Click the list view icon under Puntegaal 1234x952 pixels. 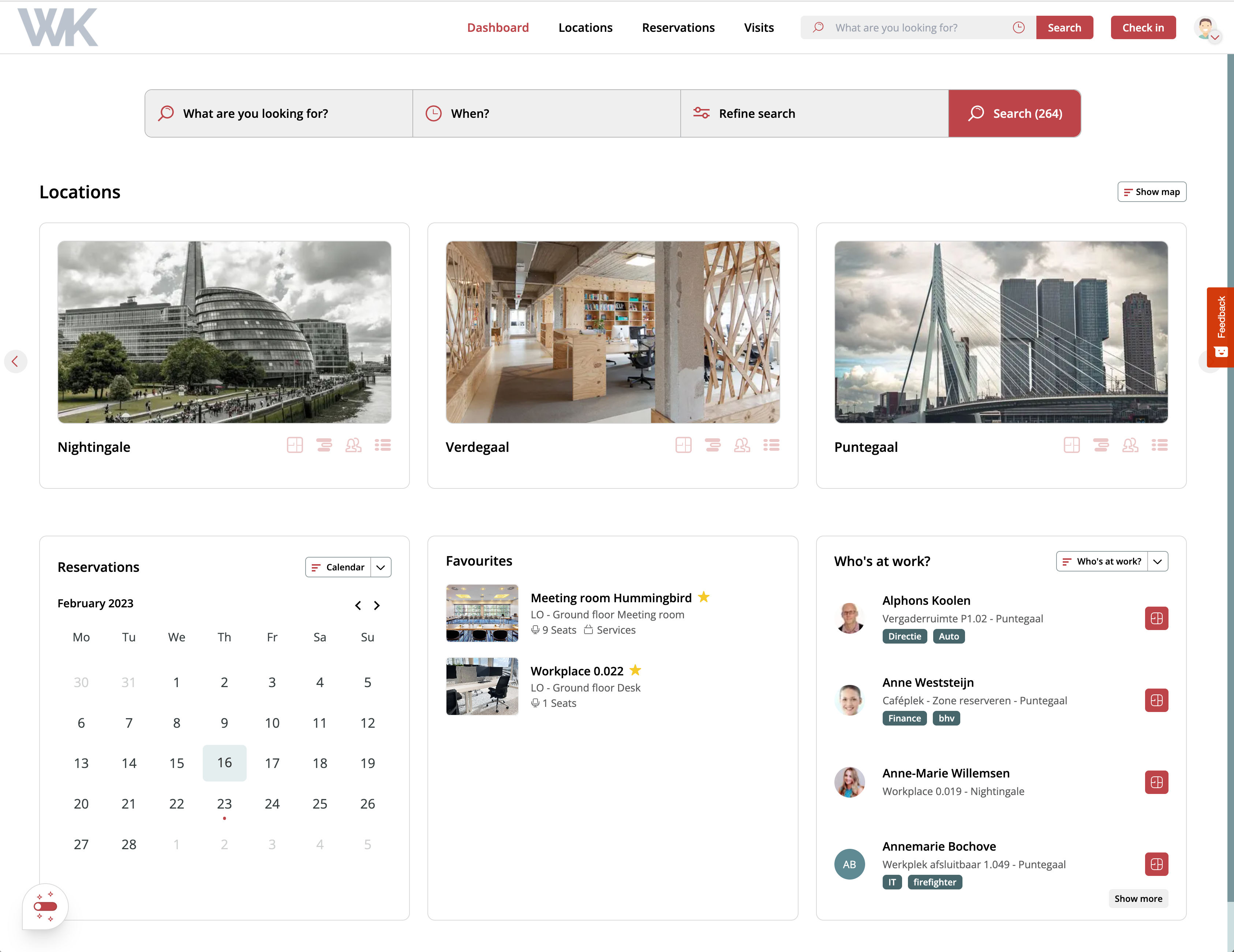pyautogui.click(x=1159, y=445)
